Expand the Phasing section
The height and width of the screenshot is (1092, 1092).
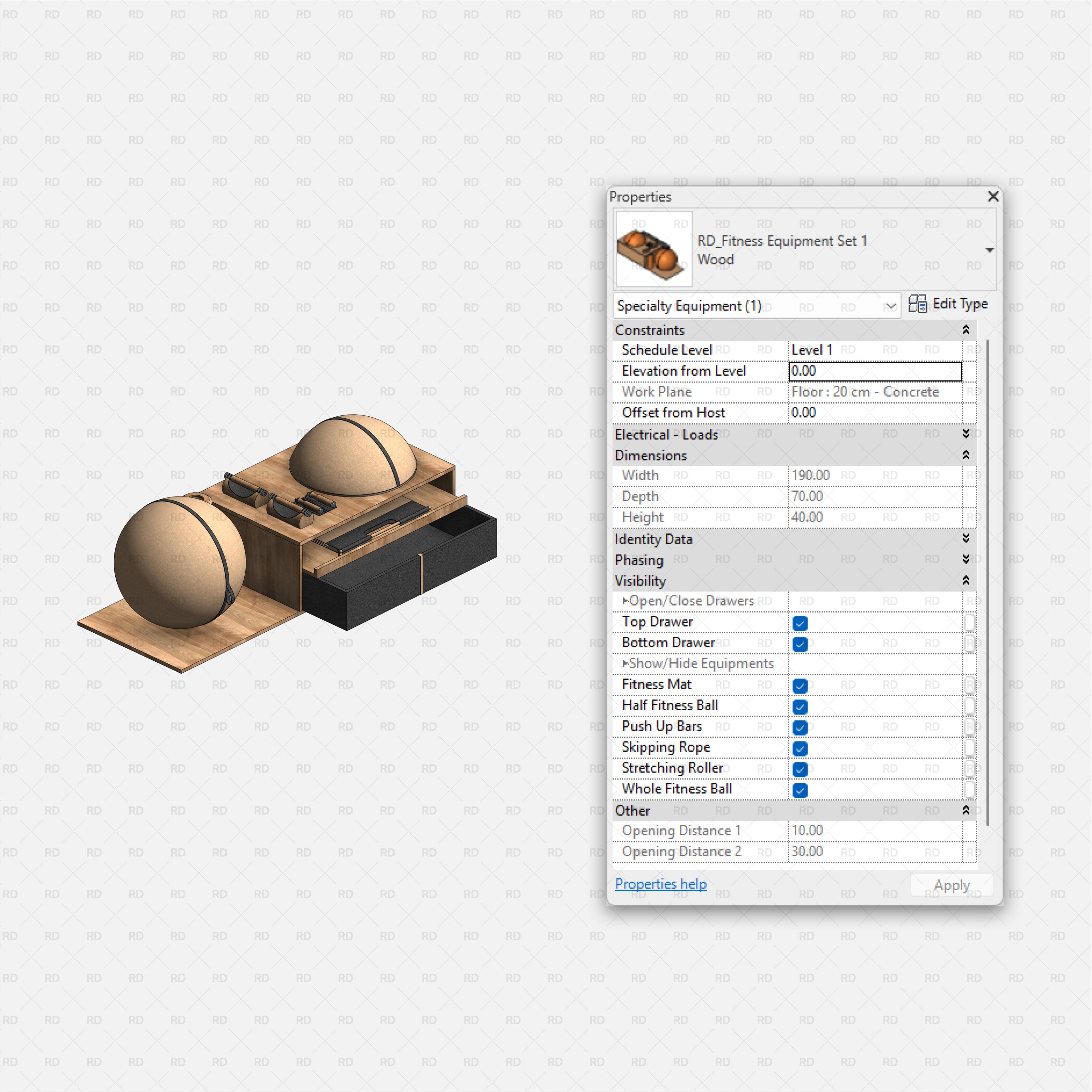(966, 560)
